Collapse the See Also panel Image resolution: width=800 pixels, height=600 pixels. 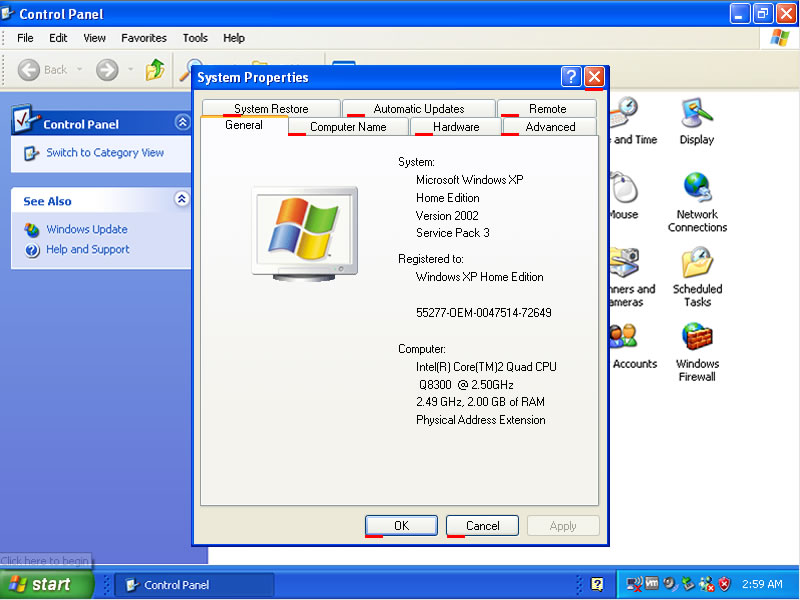pyautogui.click(x=181, y=200)
